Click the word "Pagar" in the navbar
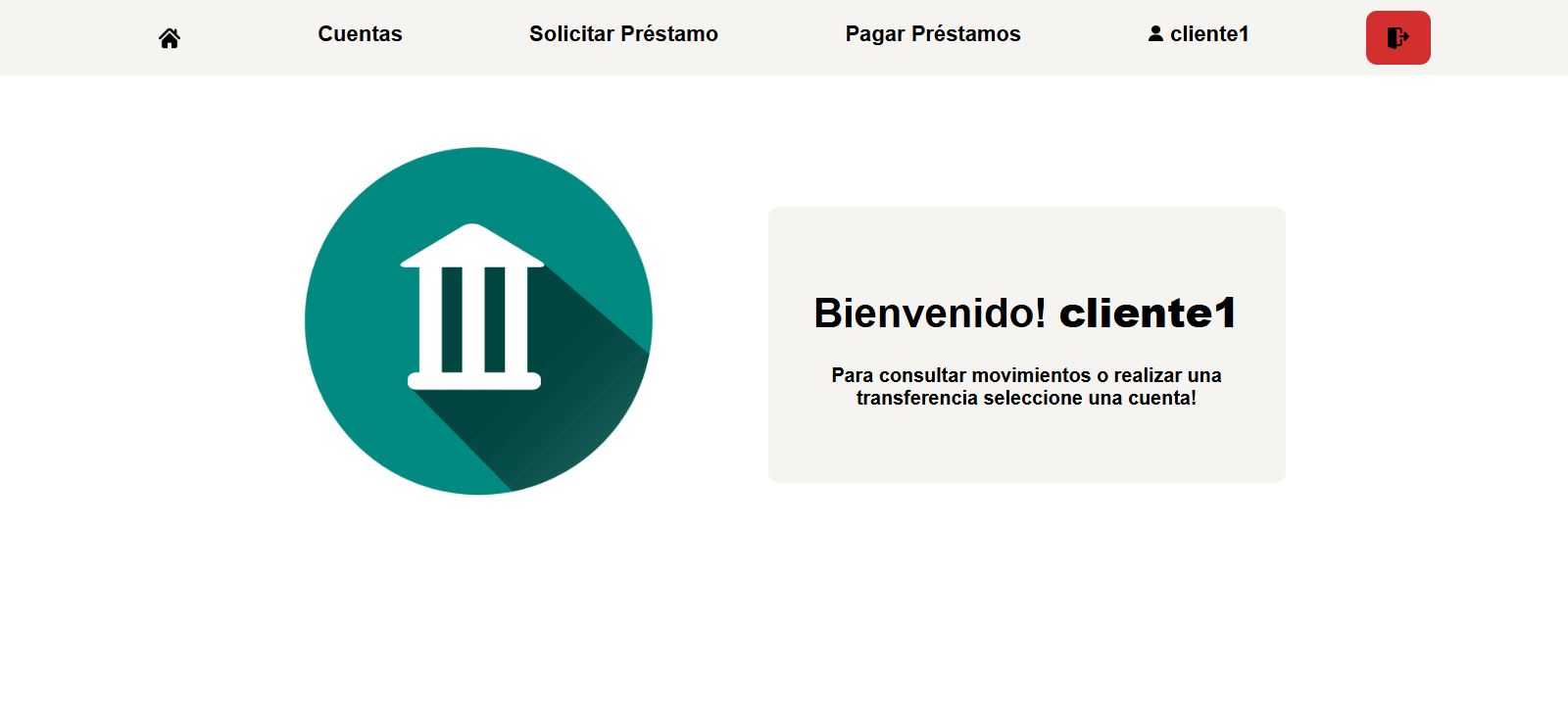Viewport: 1568px width, 723px height. pos(875,34)
